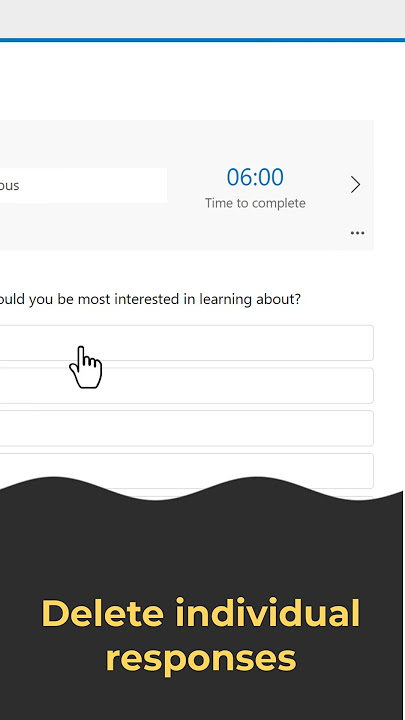Select the third answer option box

coord(186,428)
